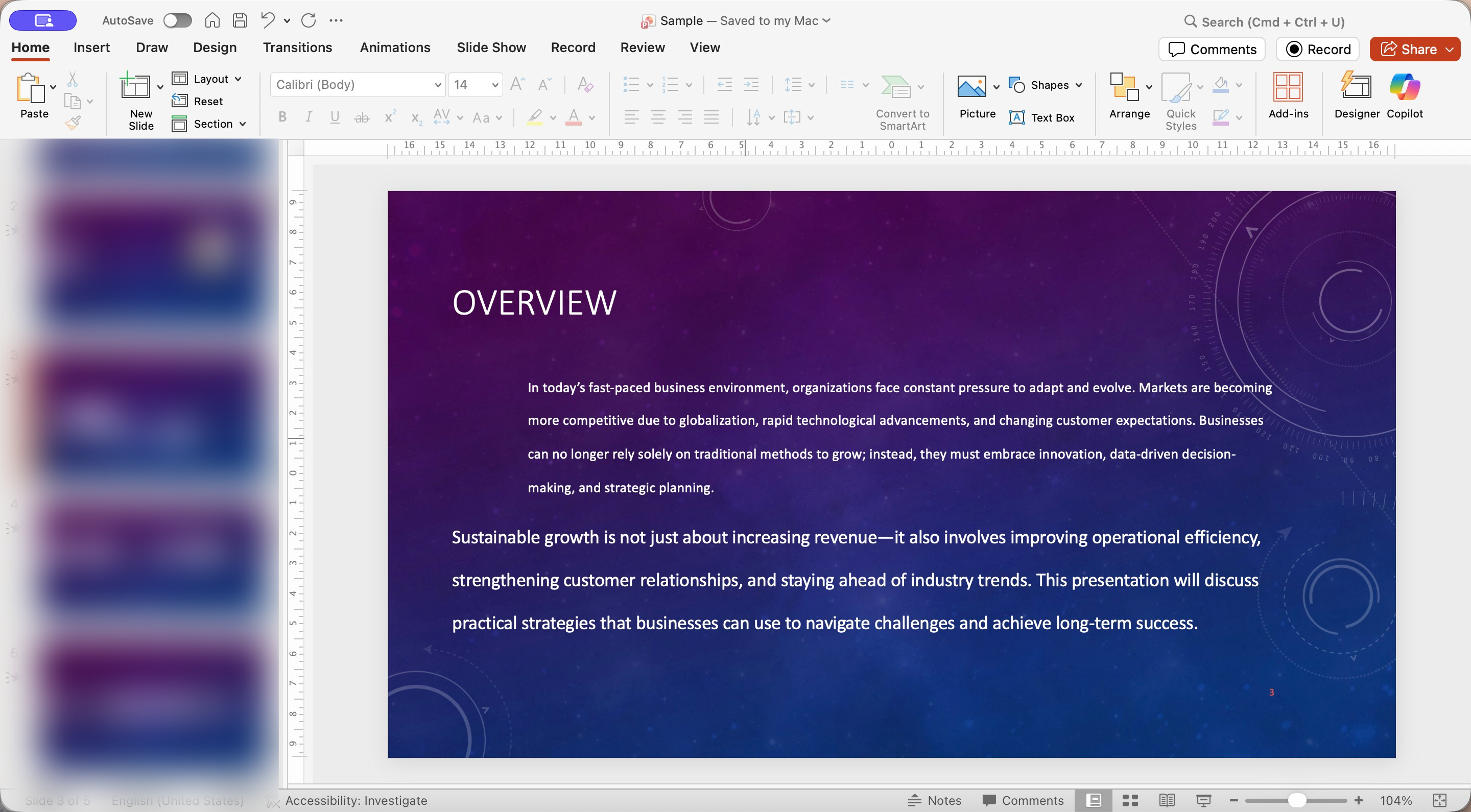1471x812 pixels.
Task: Click the Clear Formatting icon
Action: (x=585, y=85)
